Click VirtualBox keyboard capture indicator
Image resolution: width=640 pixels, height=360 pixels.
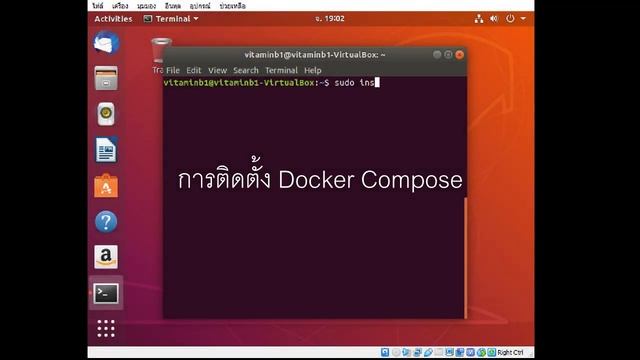click(x=492, y=352)
